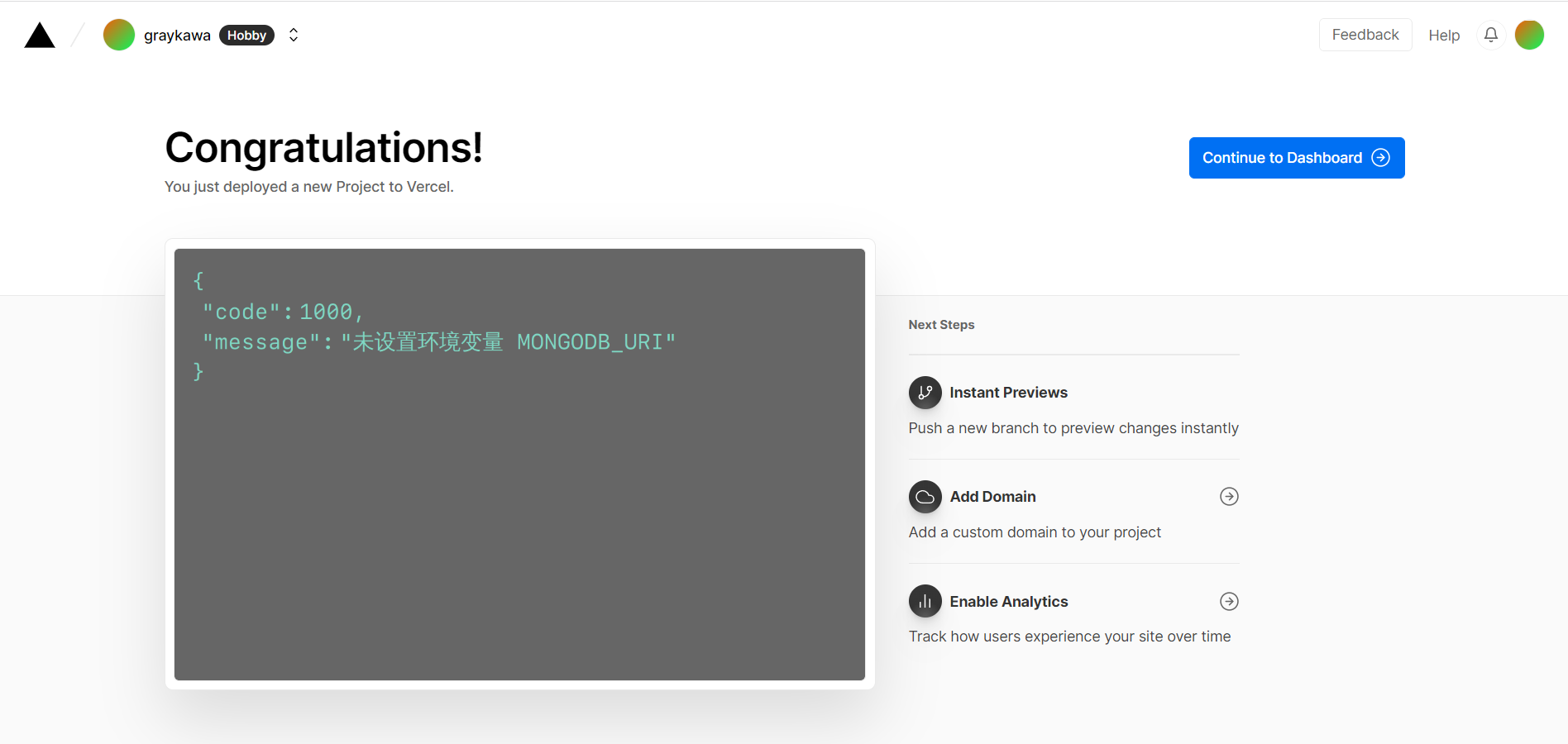Click arrow icon inside Continue to Dashboard
Image resolution: width=1568 pixels, height=744 pixels.
pyautogui.click(x=1380, y=158)
